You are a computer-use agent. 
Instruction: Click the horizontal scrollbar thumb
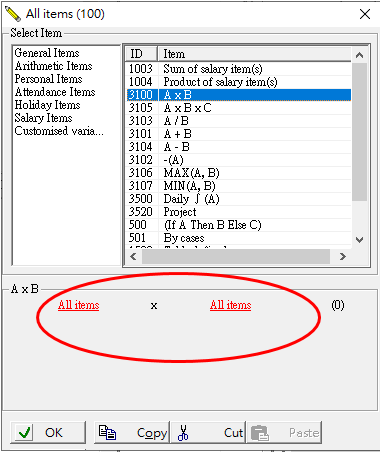click(x=236, y=256)
